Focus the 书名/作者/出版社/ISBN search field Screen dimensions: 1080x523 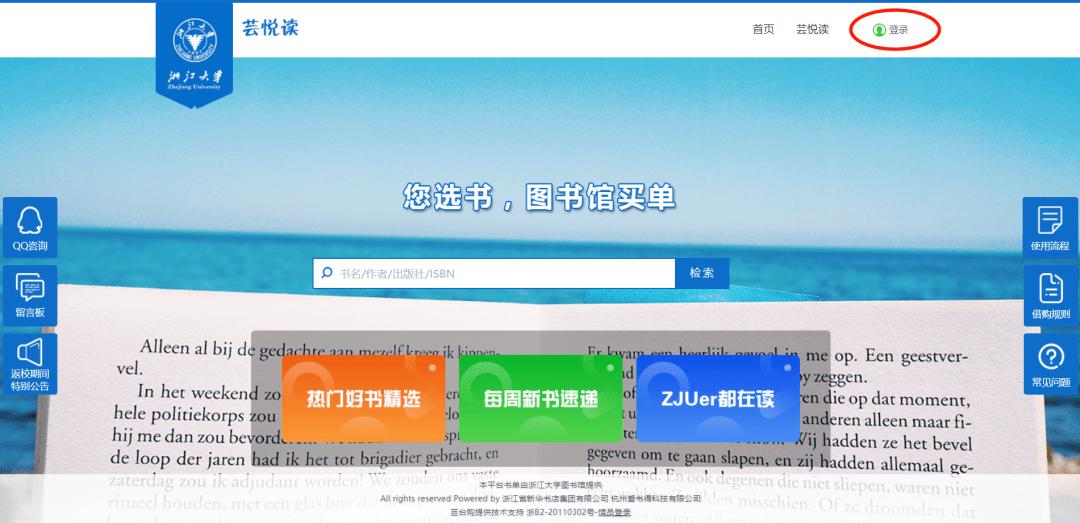(494, 273)
